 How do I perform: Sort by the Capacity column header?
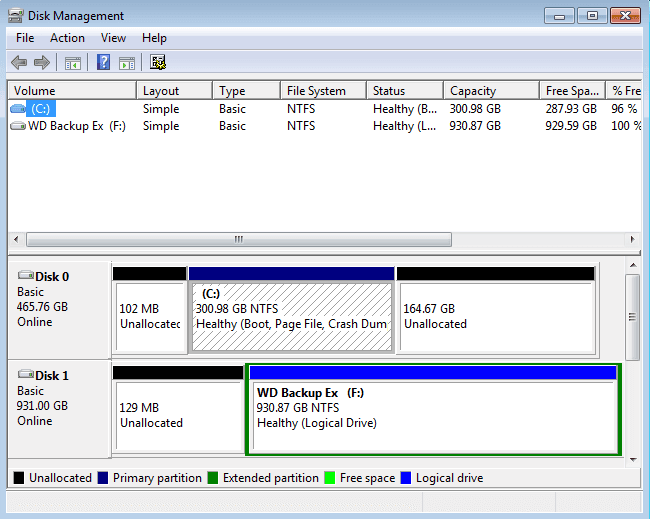pyautogui.click(x=473, y=91)
